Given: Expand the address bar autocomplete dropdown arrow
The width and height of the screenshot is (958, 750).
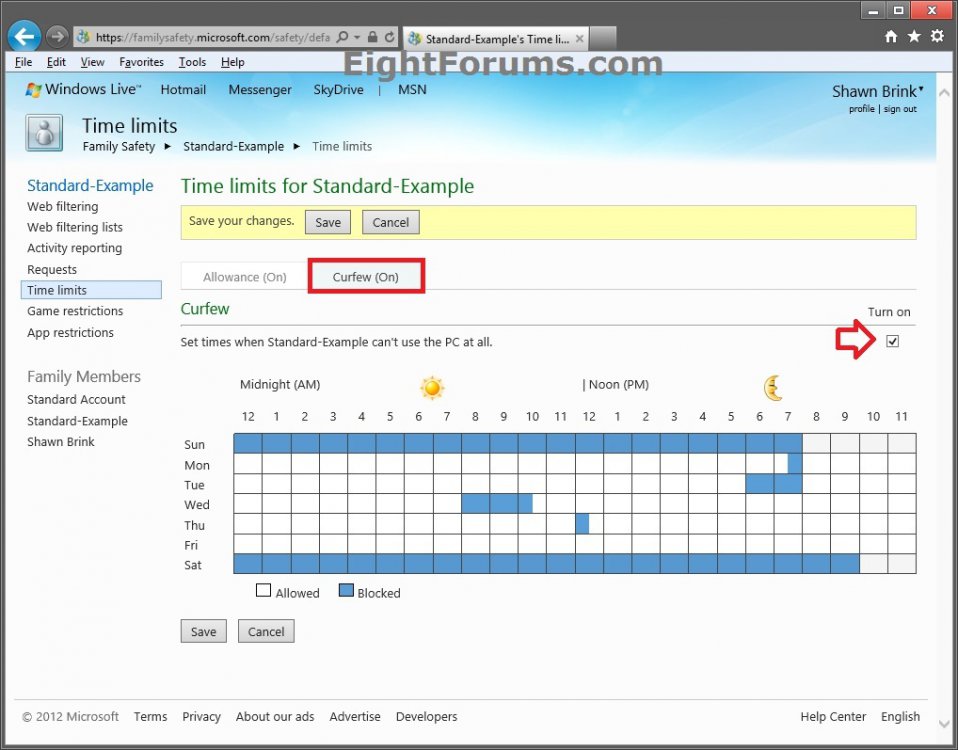Looking at the screenshot, I should (357, 37).
